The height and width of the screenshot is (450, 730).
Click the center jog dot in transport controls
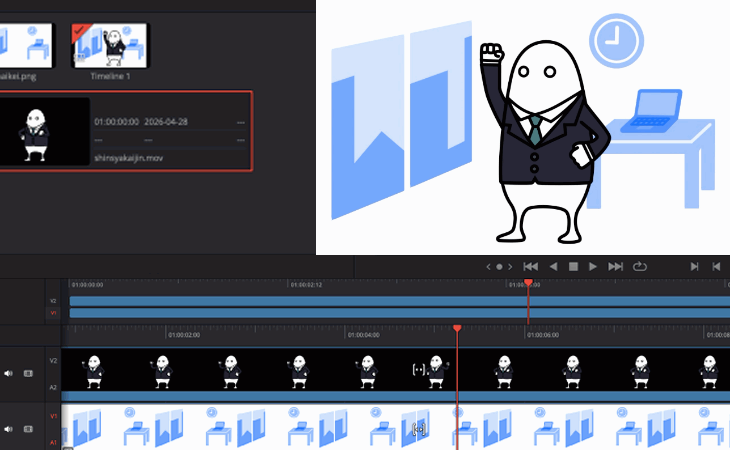499,267
